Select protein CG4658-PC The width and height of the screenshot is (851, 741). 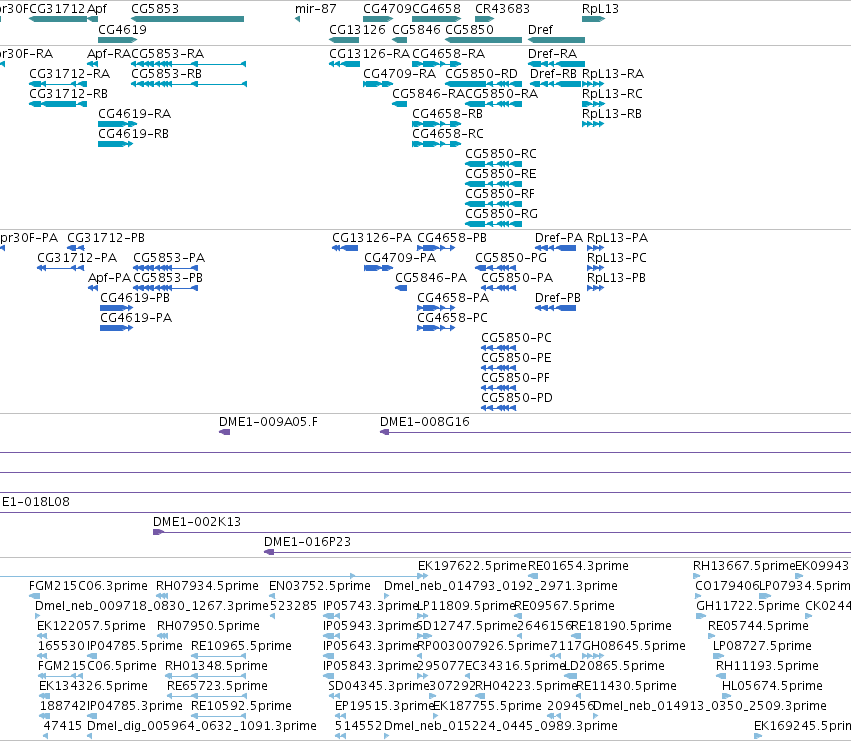click(x=452, y=318)
